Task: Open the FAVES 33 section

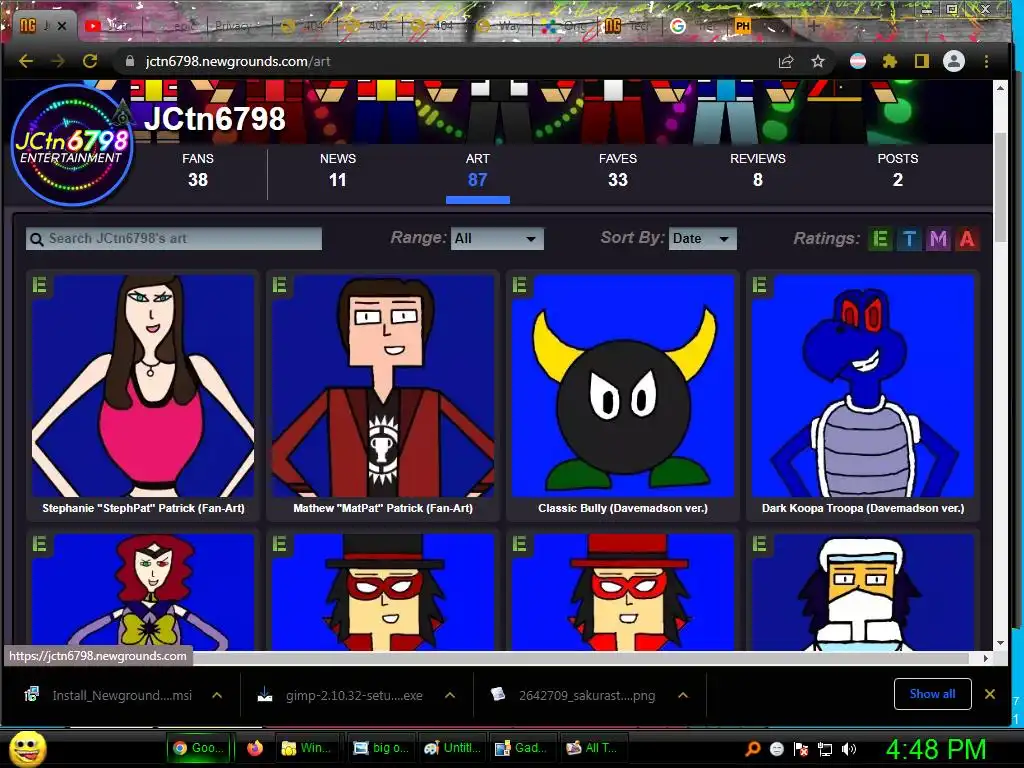Action: [618, 170]
